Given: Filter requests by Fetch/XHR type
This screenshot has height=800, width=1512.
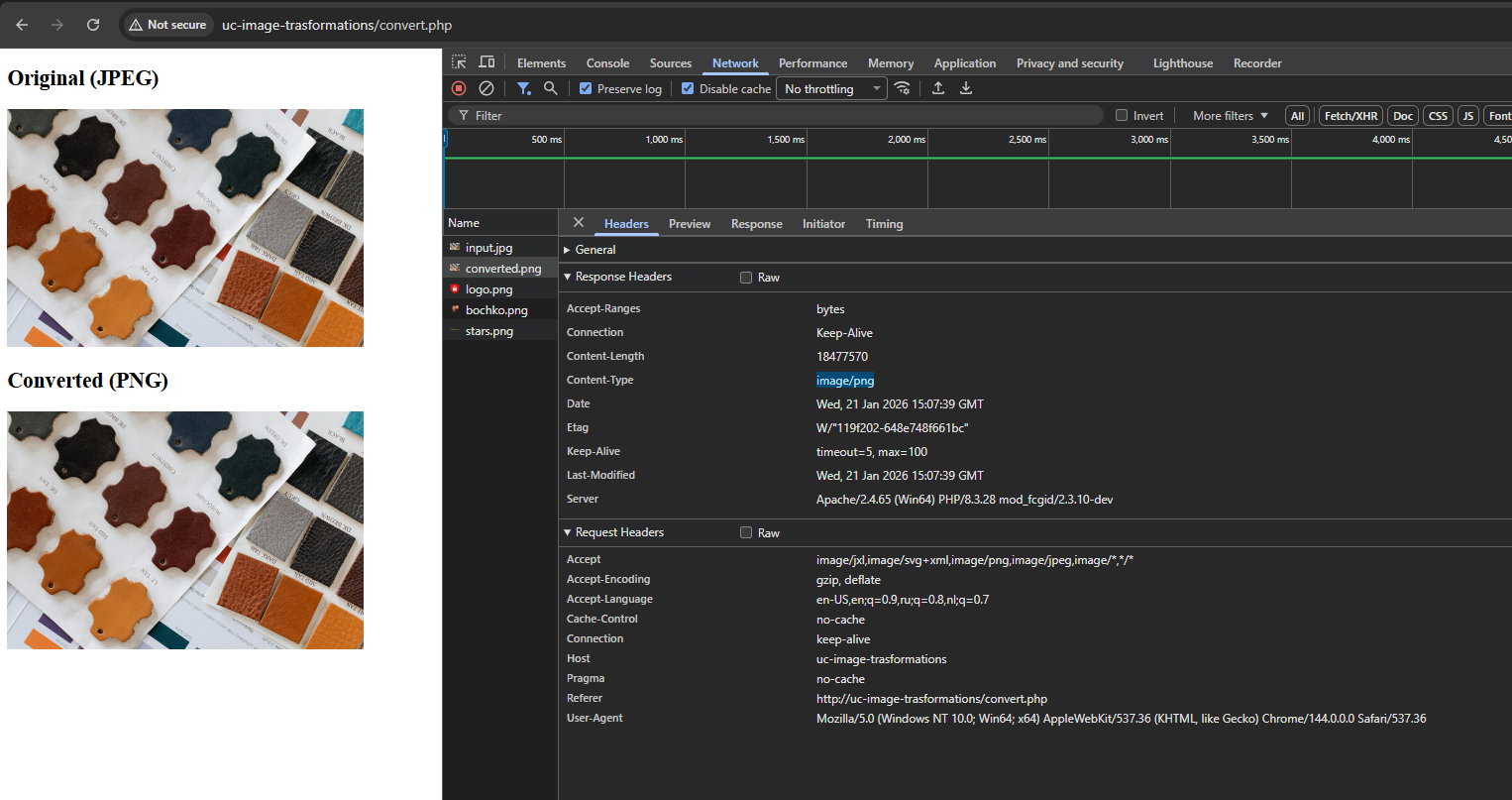Looking at the screenshot, I should (x=1350, y=116).
